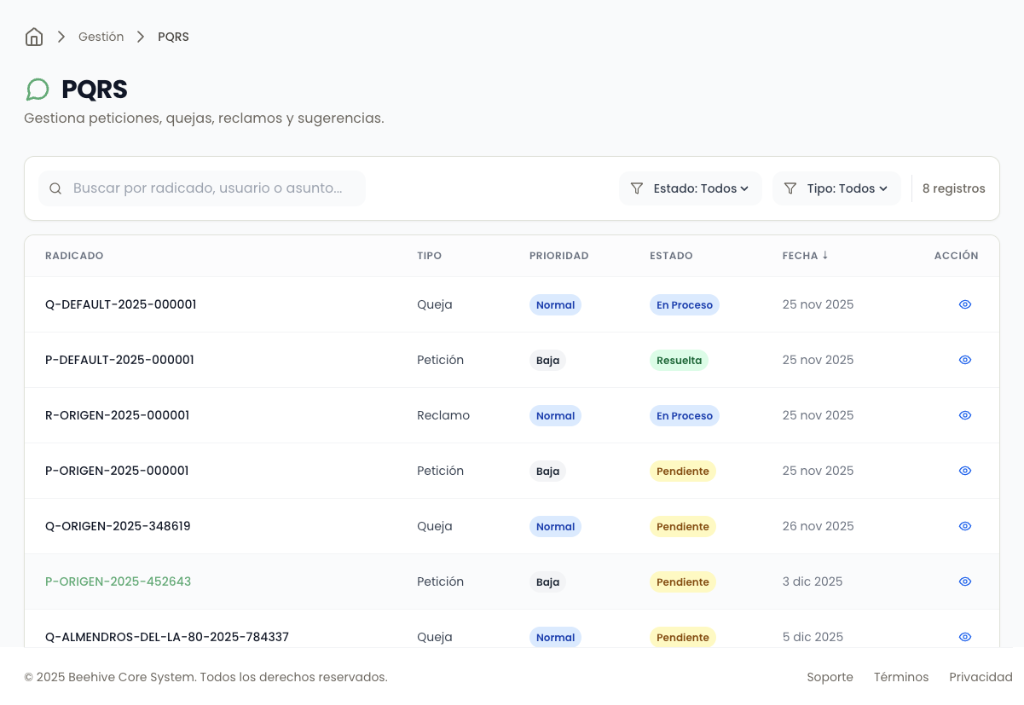1024x705 pixels.
Task: Click the Pendiente badge on Q-ORIGEN-2025-348619
Action: click(682, 526)
